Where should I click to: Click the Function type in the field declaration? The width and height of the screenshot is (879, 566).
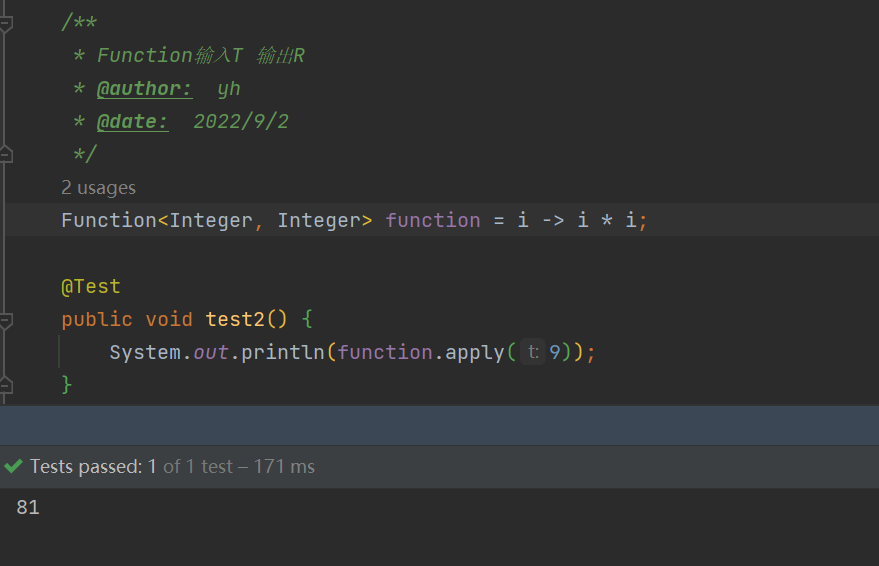[x=109, y=220]
